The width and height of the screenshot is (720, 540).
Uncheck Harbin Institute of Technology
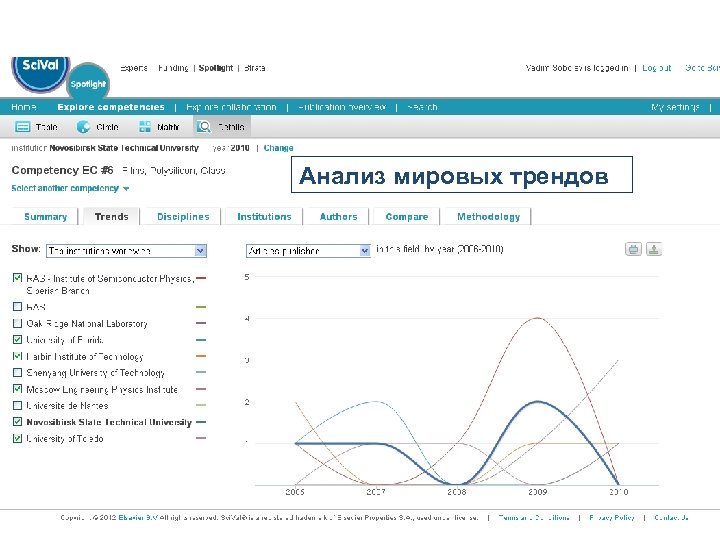pos(17,356)
